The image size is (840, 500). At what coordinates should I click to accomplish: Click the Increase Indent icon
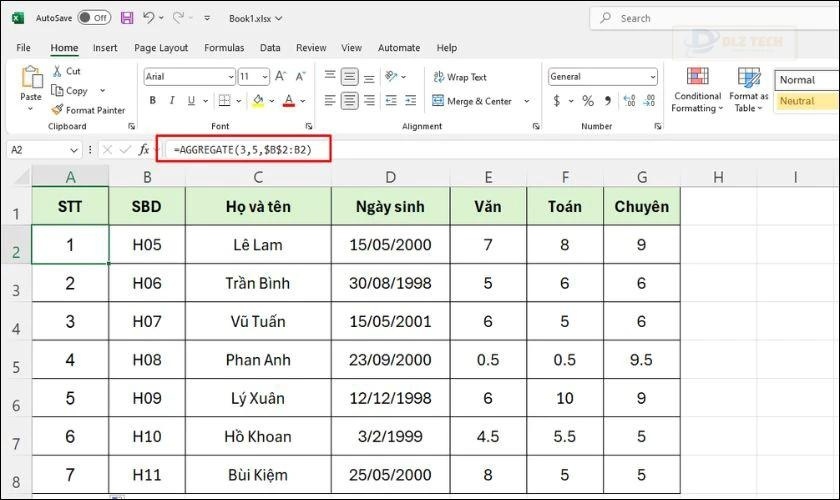tap(411, 100)
